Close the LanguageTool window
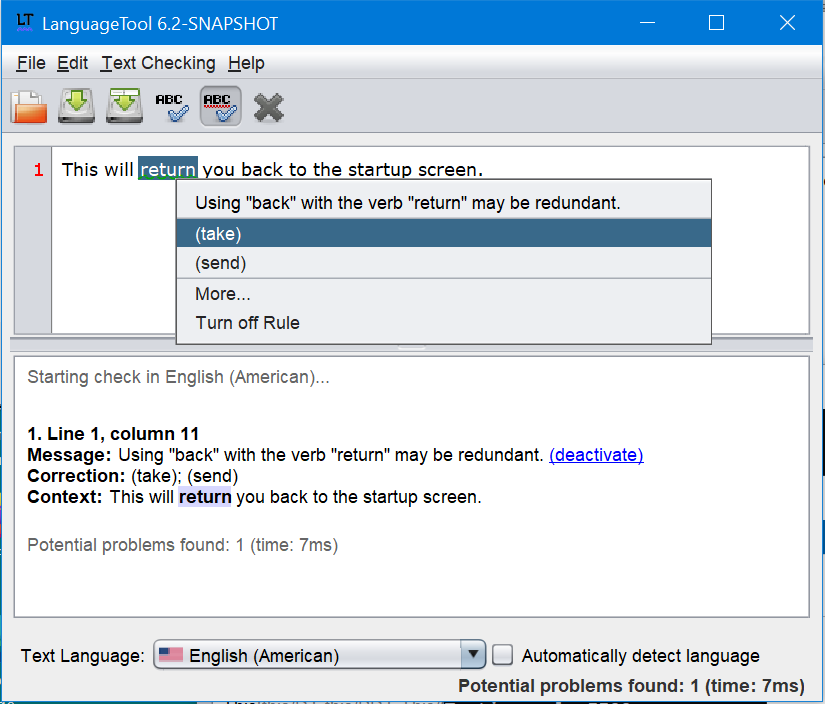Viewport: 825px width, 704px height. (787, 23)
